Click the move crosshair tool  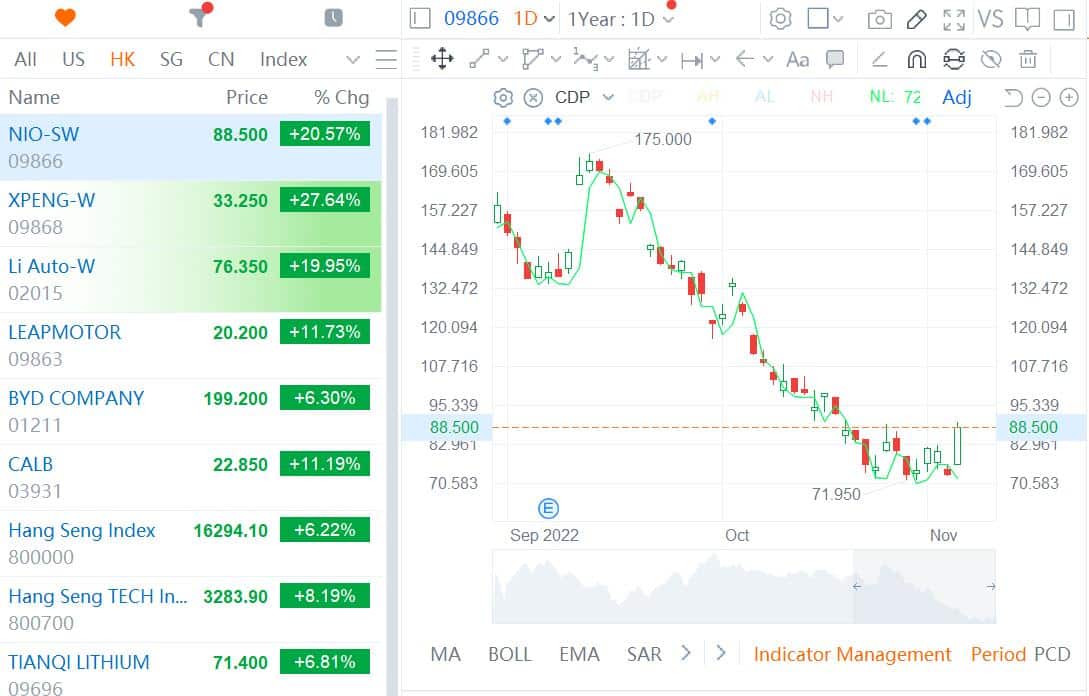pyautogui.click(x=441, y=59)
